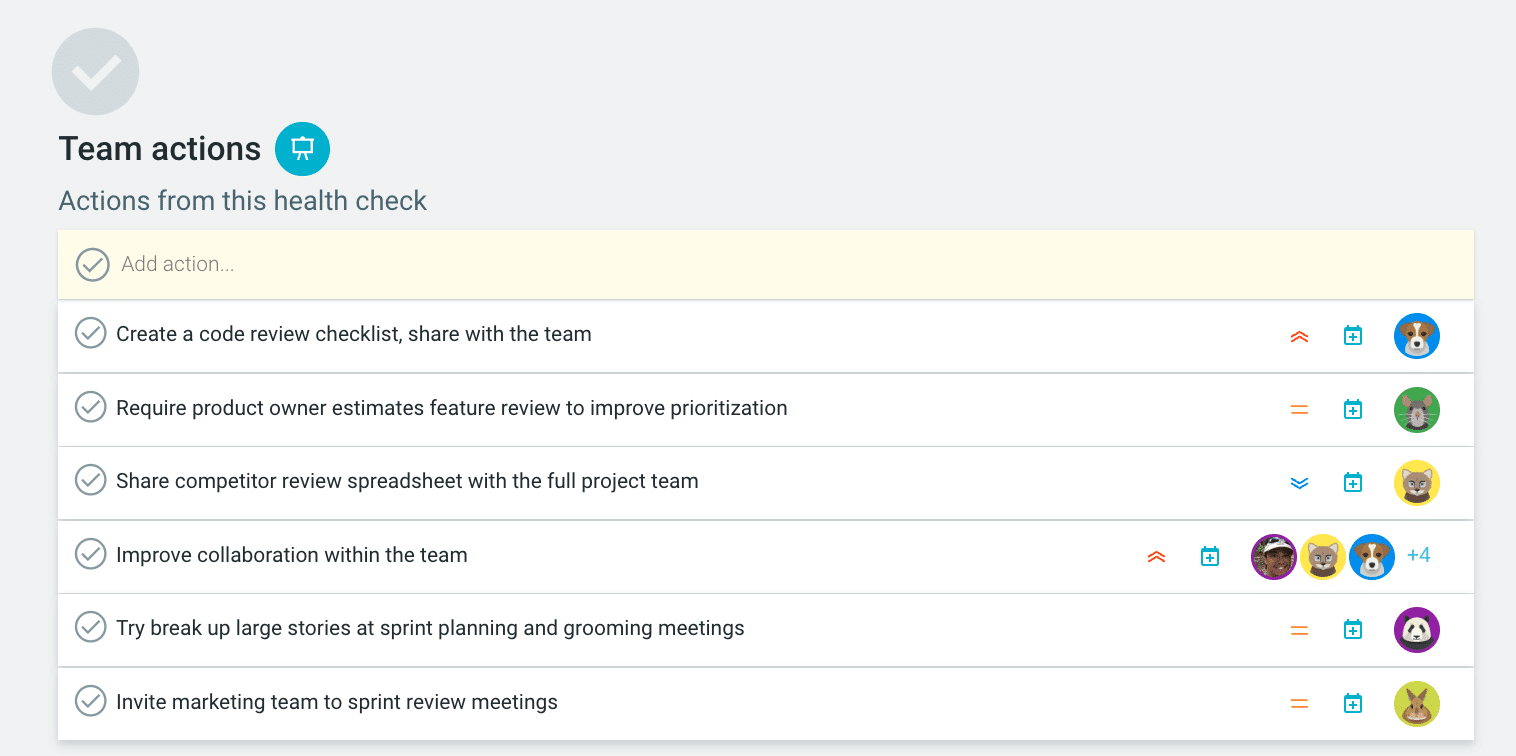Click the rabbit avatar on marketing team action
The image size is (1516, 756).
click(1416, 704)
